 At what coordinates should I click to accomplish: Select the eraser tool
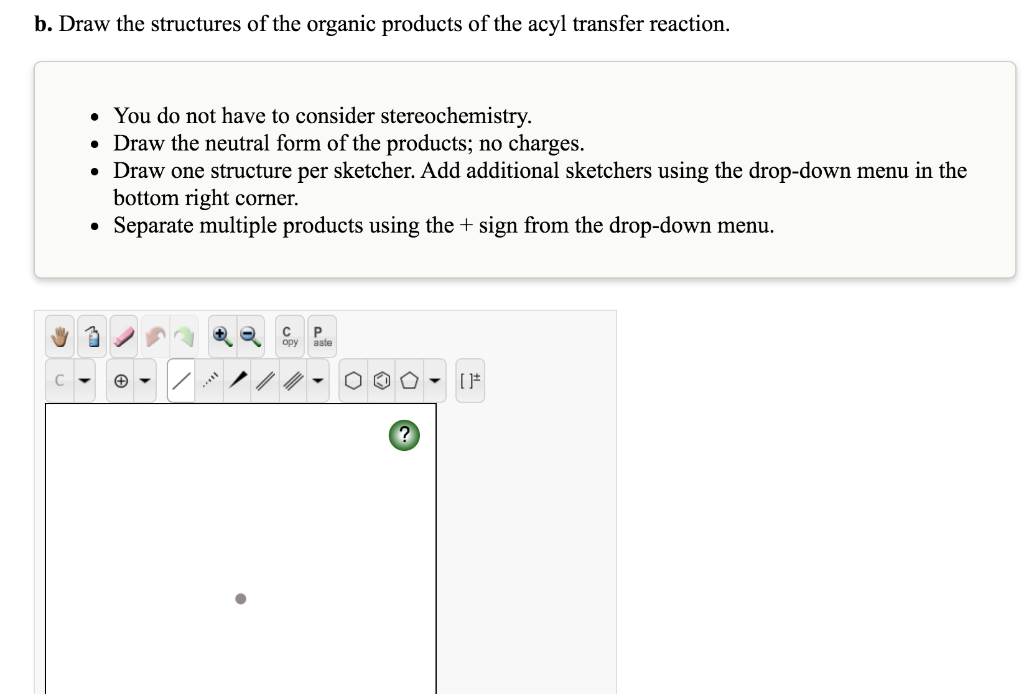coord(122,335)
